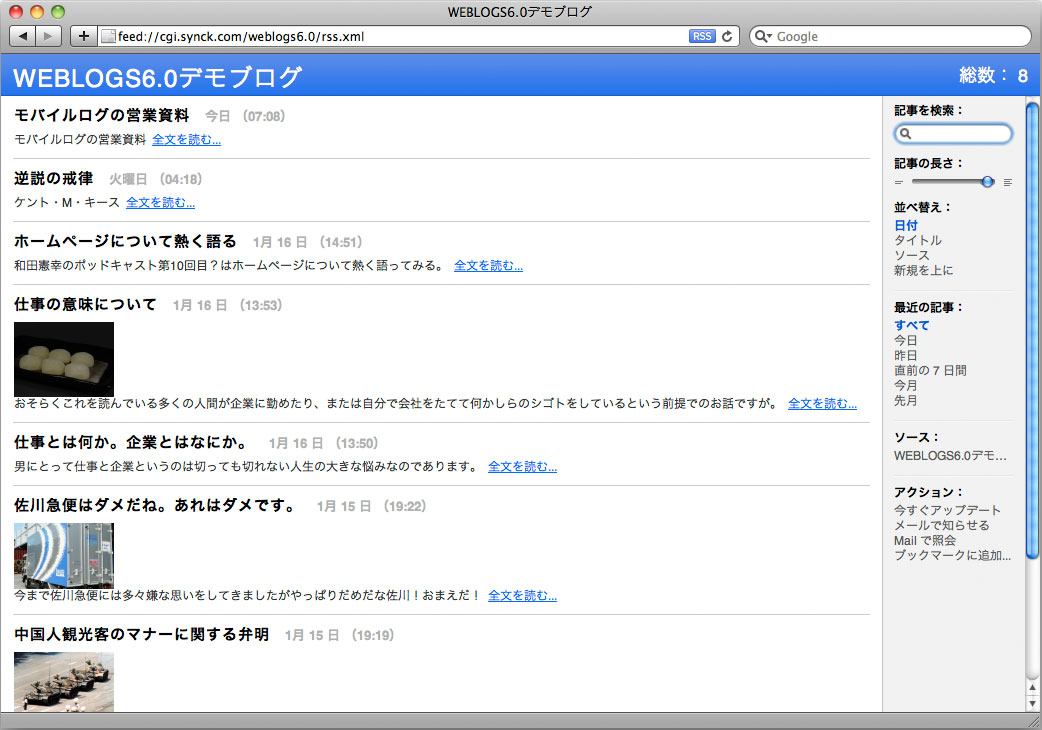Click 今すぐアップデート action
Screen dimensions: 1042x730
(947, 510)
